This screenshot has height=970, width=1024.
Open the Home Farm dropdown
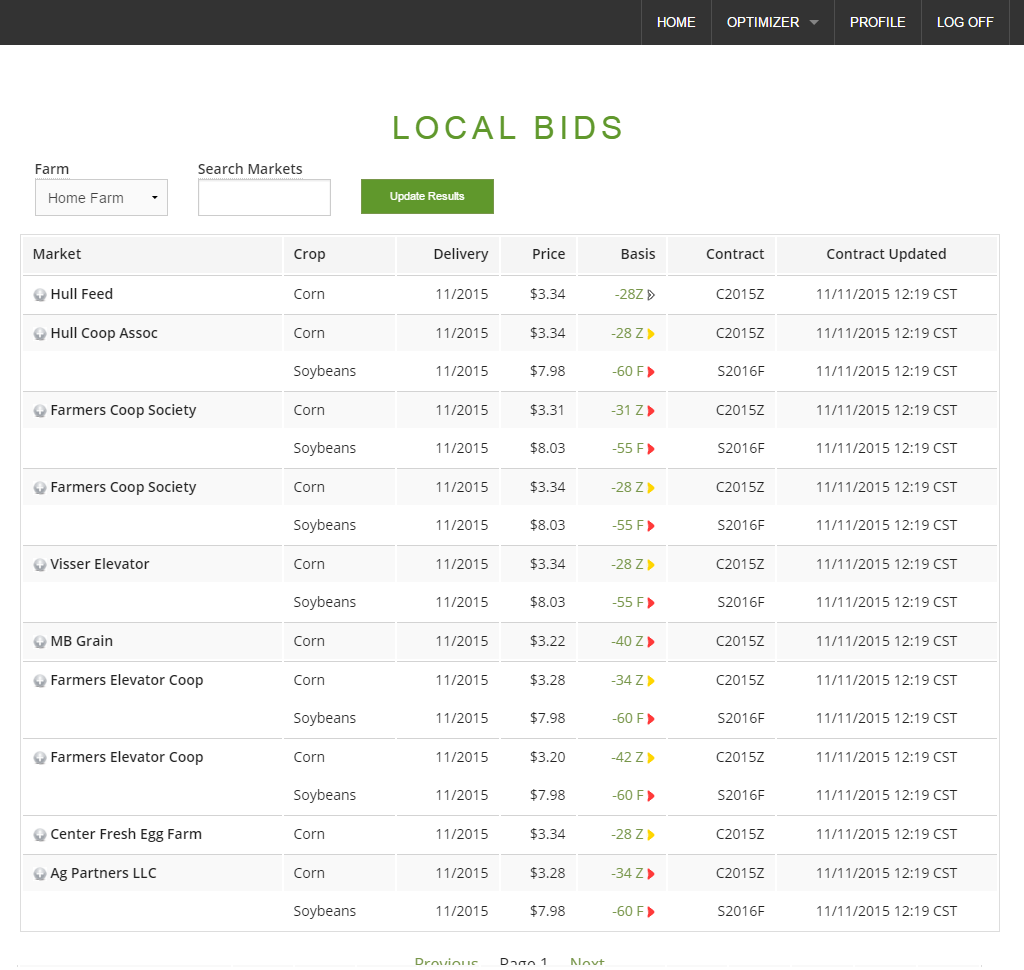coord(101,197)
